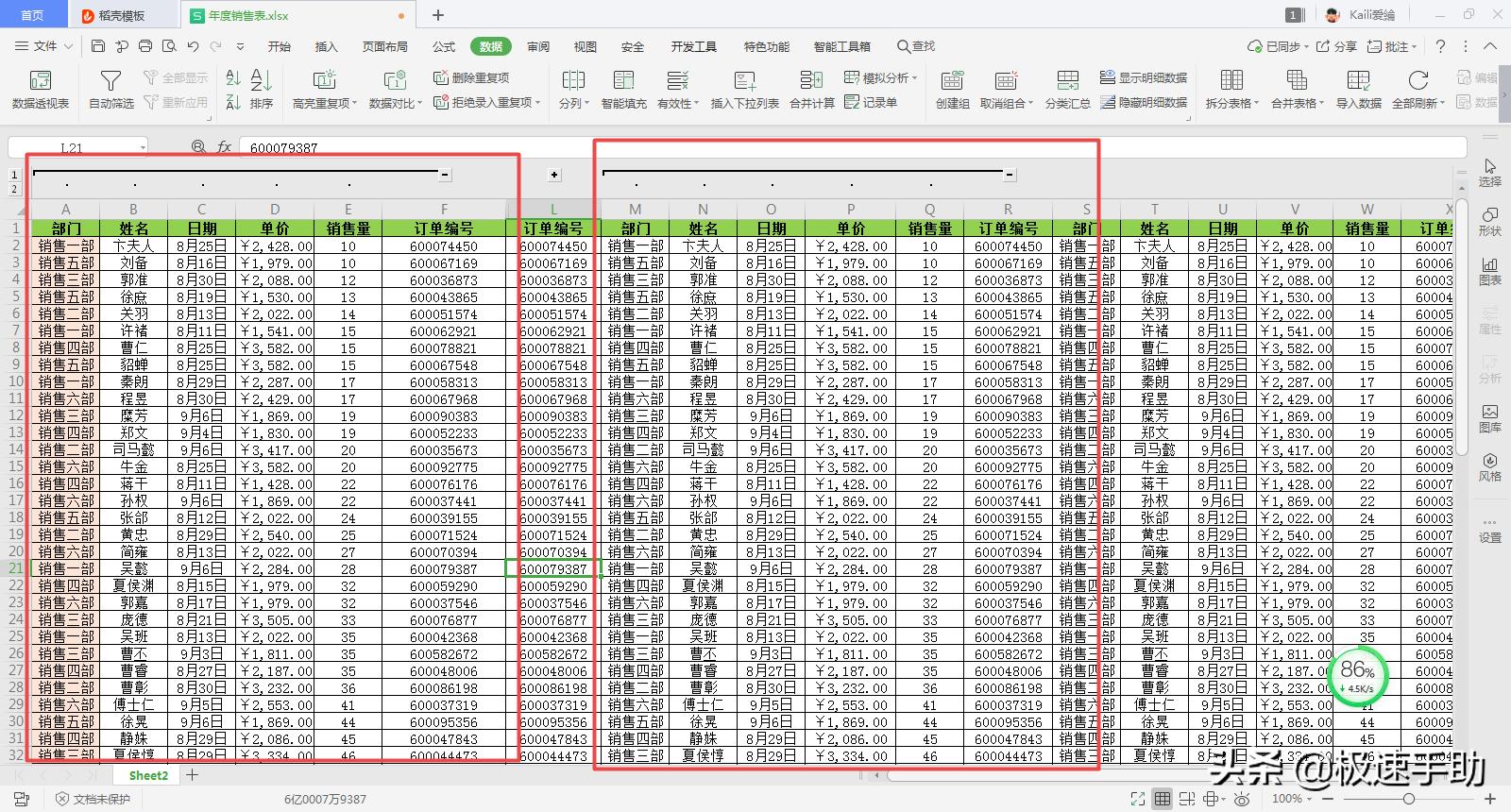
Task: Adjust the zoom slider in status bar
Action: pos(1408,799)
